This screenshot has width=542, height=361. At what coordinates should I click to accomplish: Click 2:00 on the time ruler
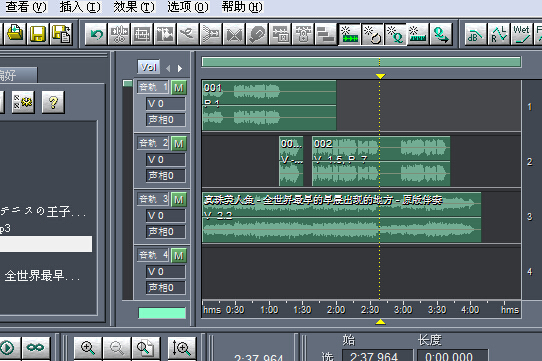336,309
